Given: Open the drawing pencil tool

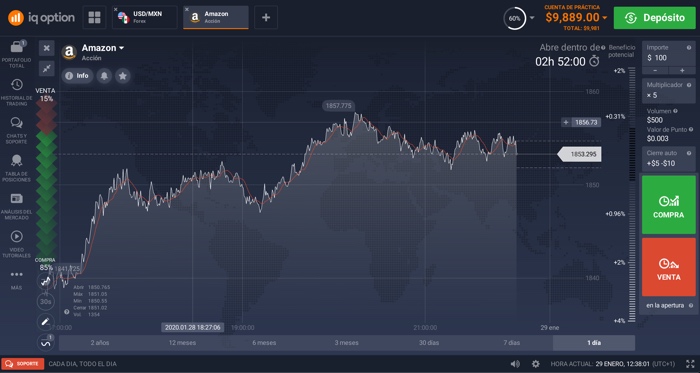Looking at the screenshot, I should tap(45, 321).
